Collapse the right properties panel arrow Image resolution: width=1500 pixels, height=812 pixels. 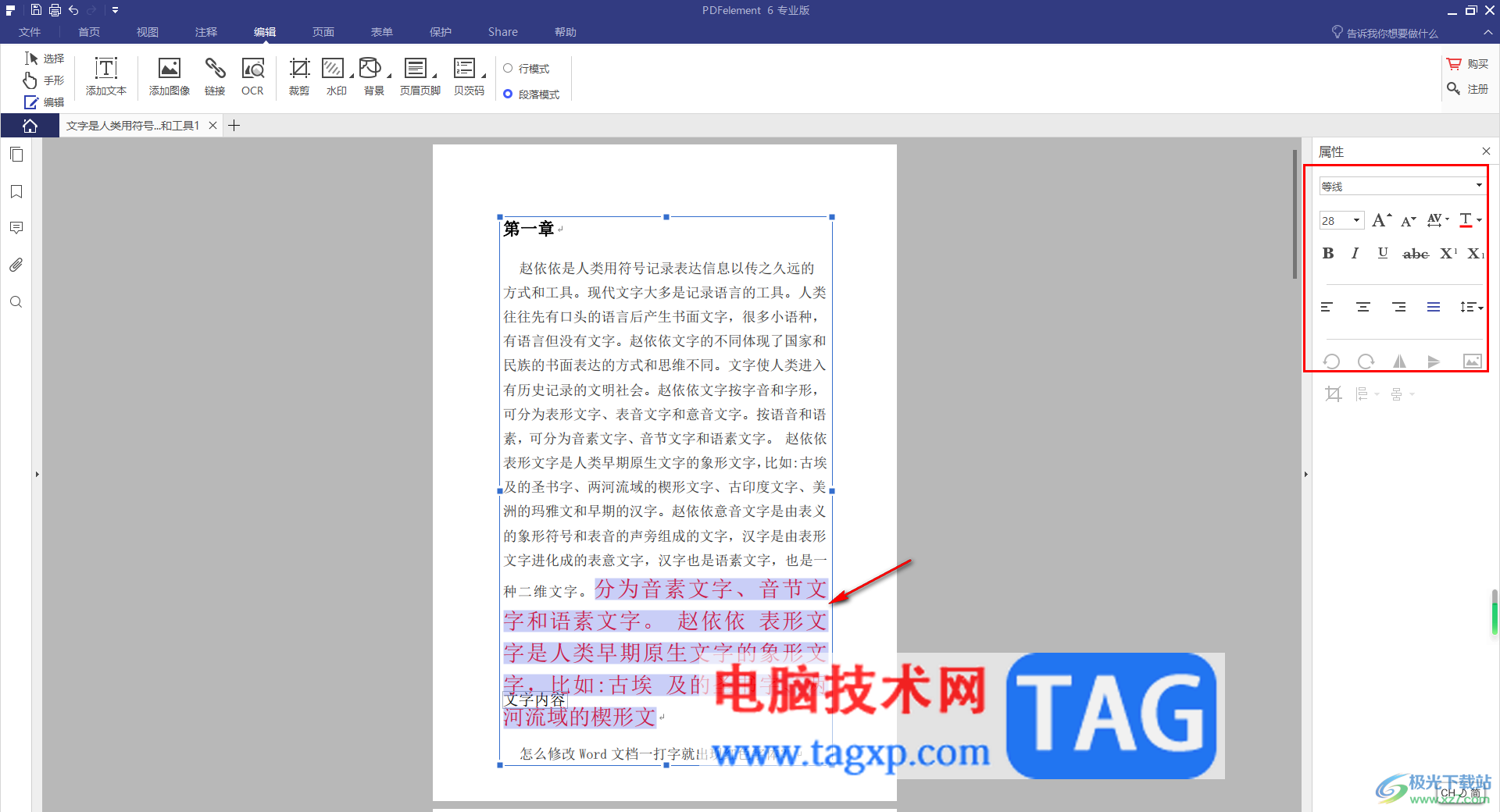[x=1305, y=474]
